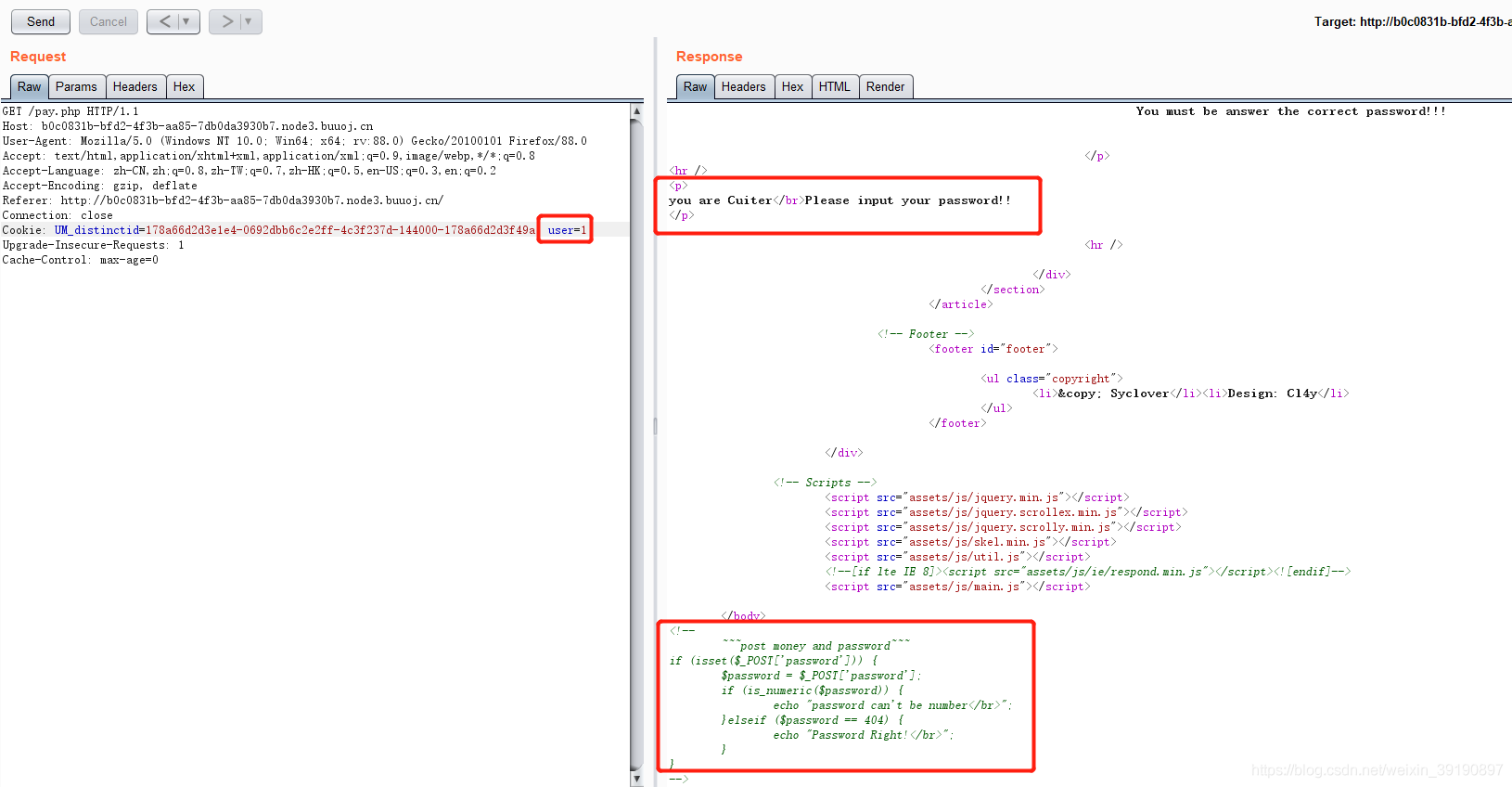Go forward with the right arrow button
Image resolution: width=1512 pixels, height=787 pixels.
point(226,21)
